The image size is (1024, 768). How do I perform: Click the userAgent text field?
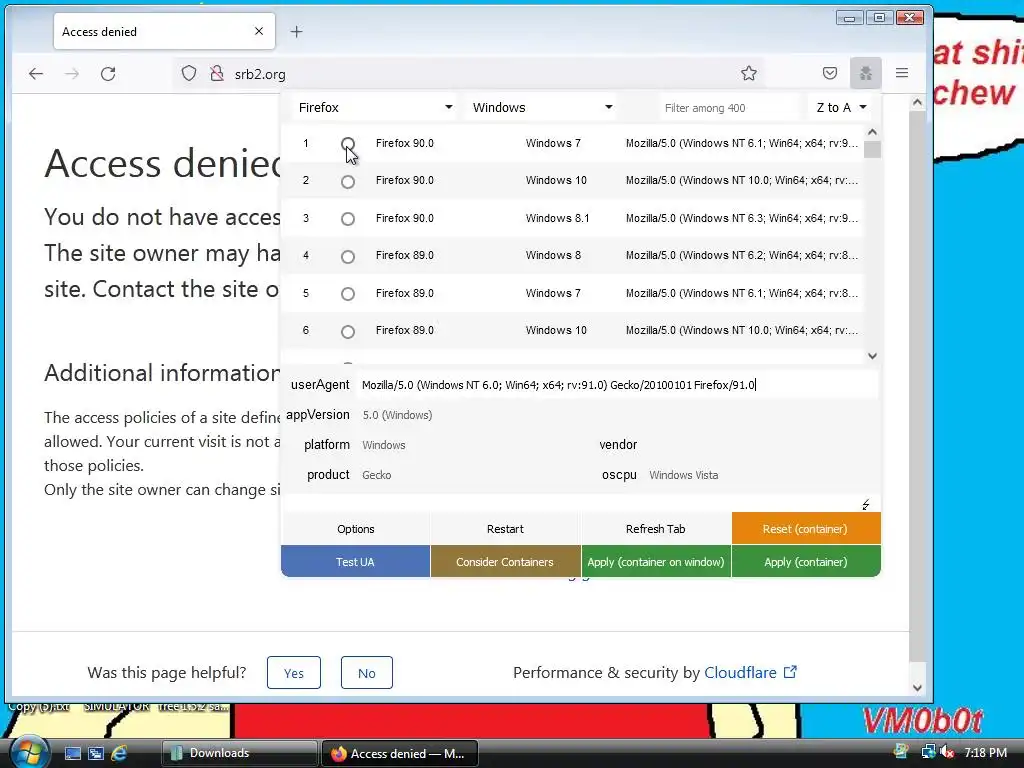click(617, 385)
